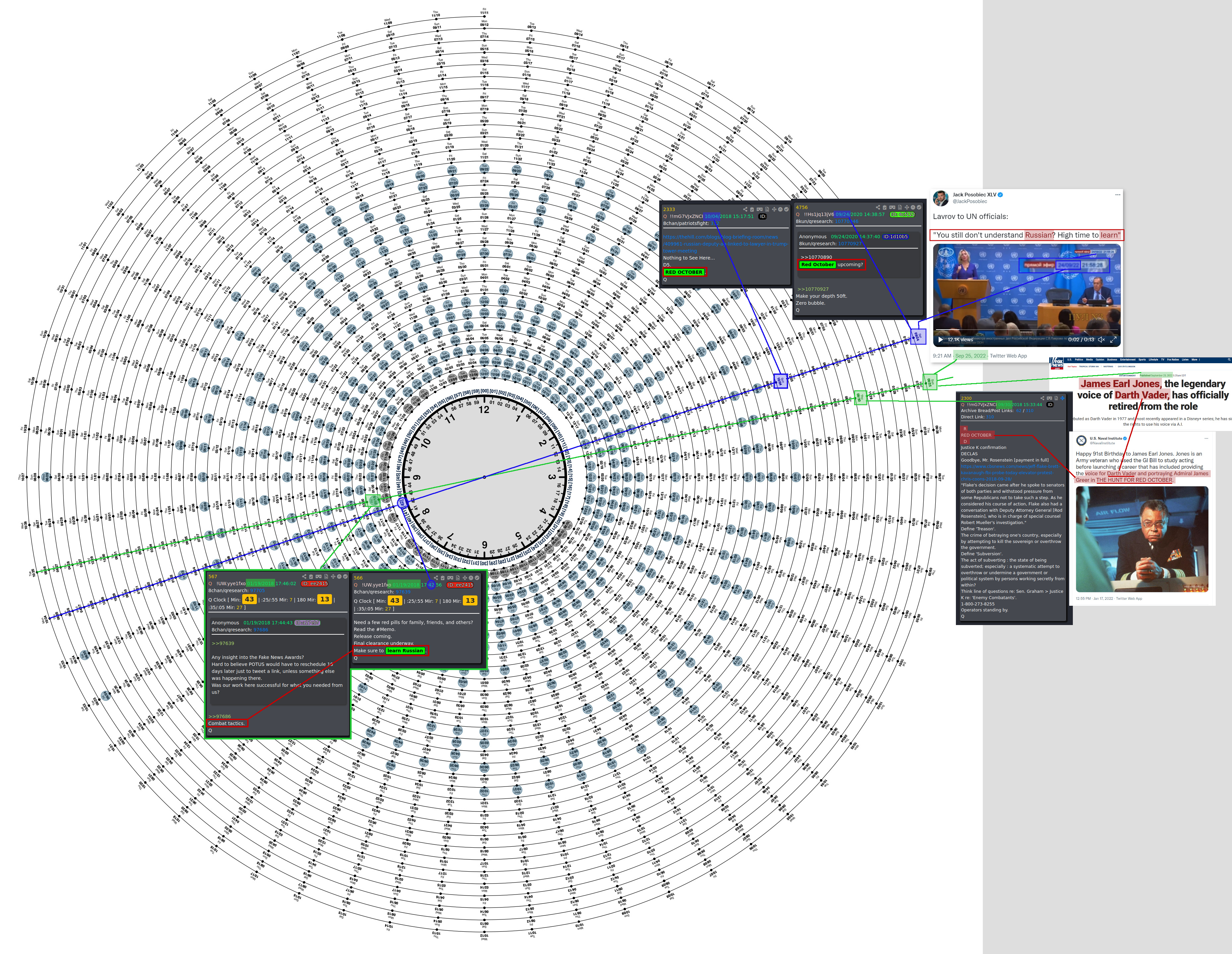Open search icon in Fox News header
This screenshot has height=954, width=1232.
point(1229,360)
